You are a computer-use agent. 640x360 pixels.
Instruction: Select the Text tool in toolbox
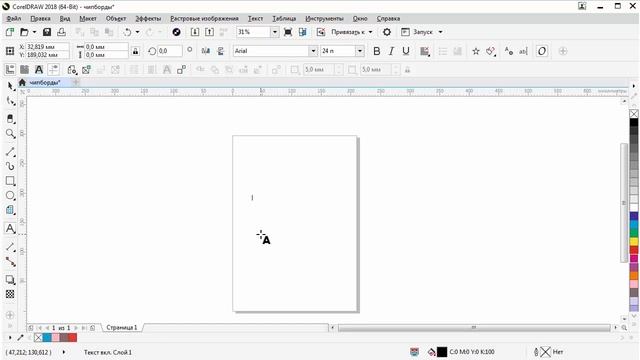[11, 229]
